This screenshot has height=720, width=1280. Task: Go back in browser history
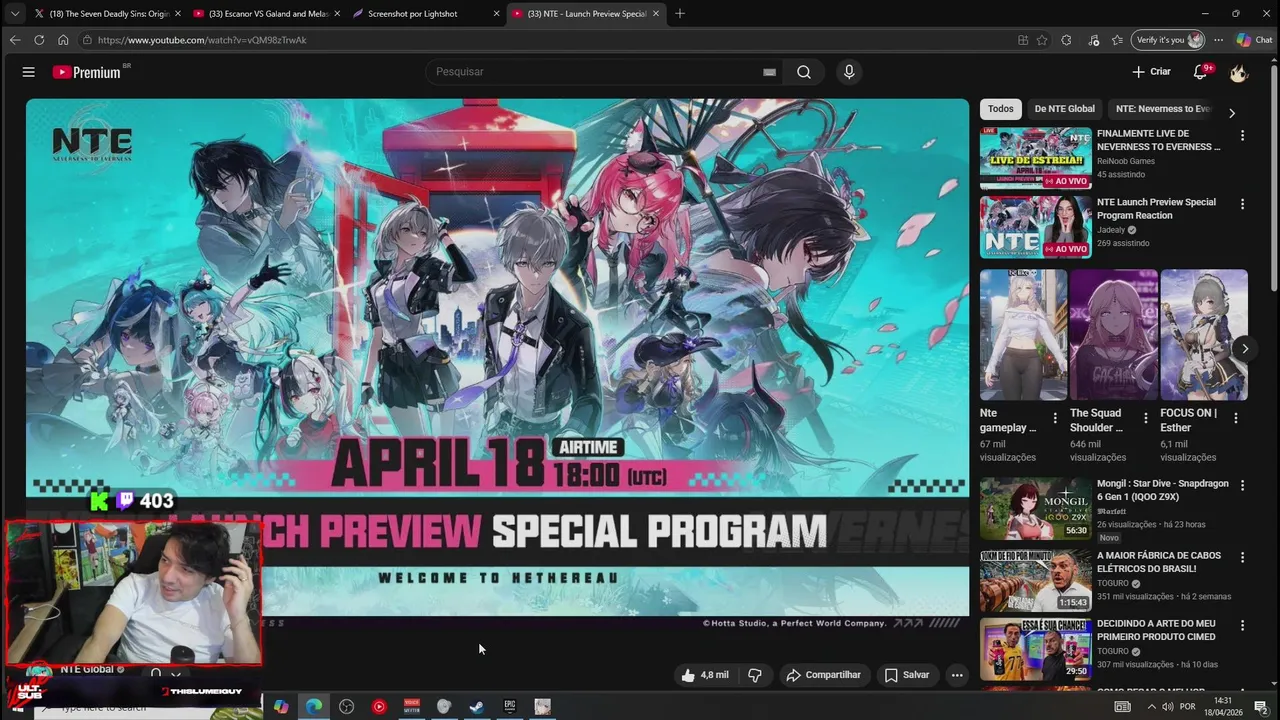pos(14,40)
